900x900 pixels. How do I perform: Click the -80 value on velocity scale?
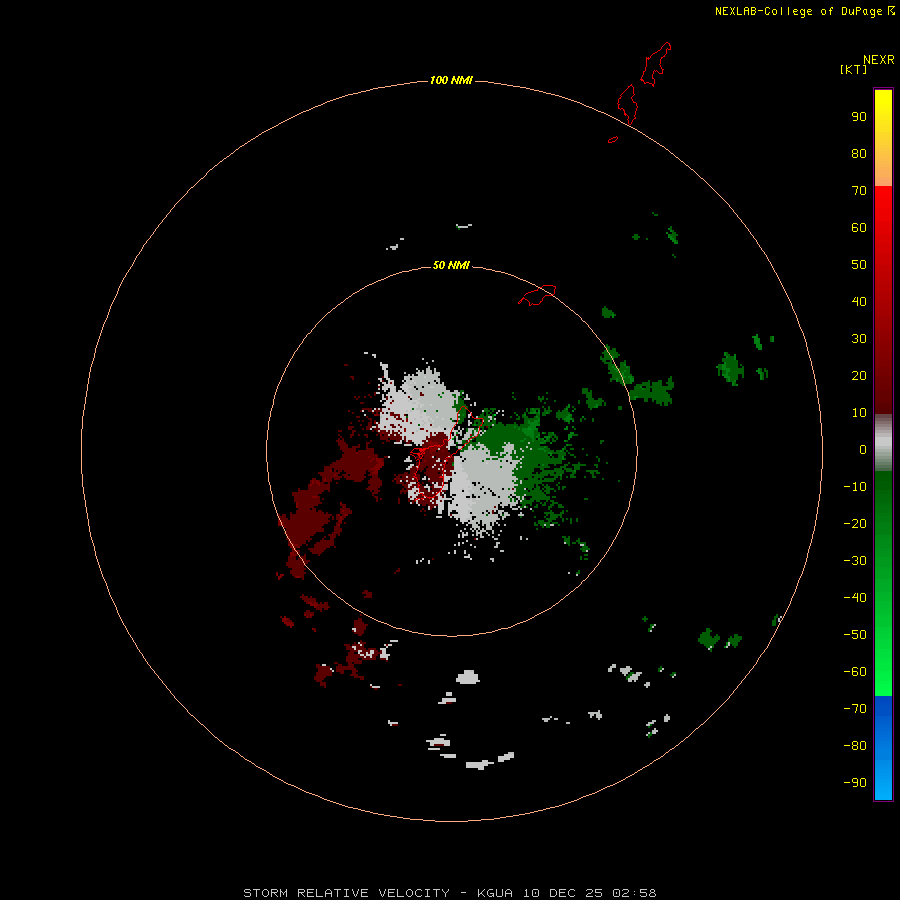pyautogui.click(x=855, y=746)
